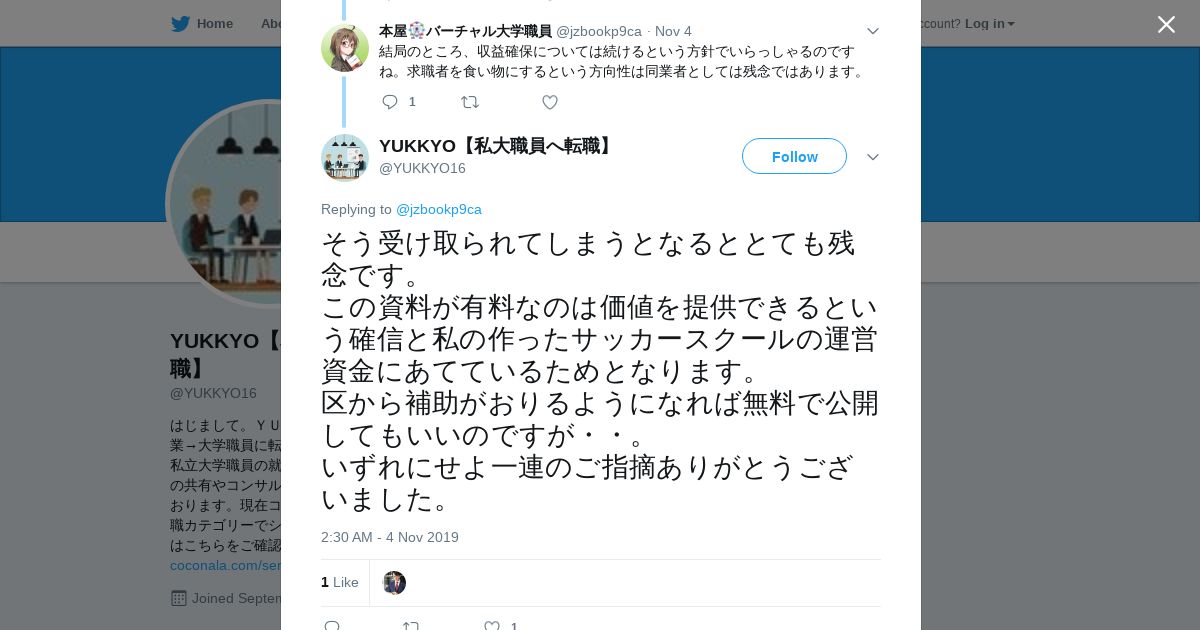
Task: Close the tweet overlay with the X
Action: (x=1166, y=24)
